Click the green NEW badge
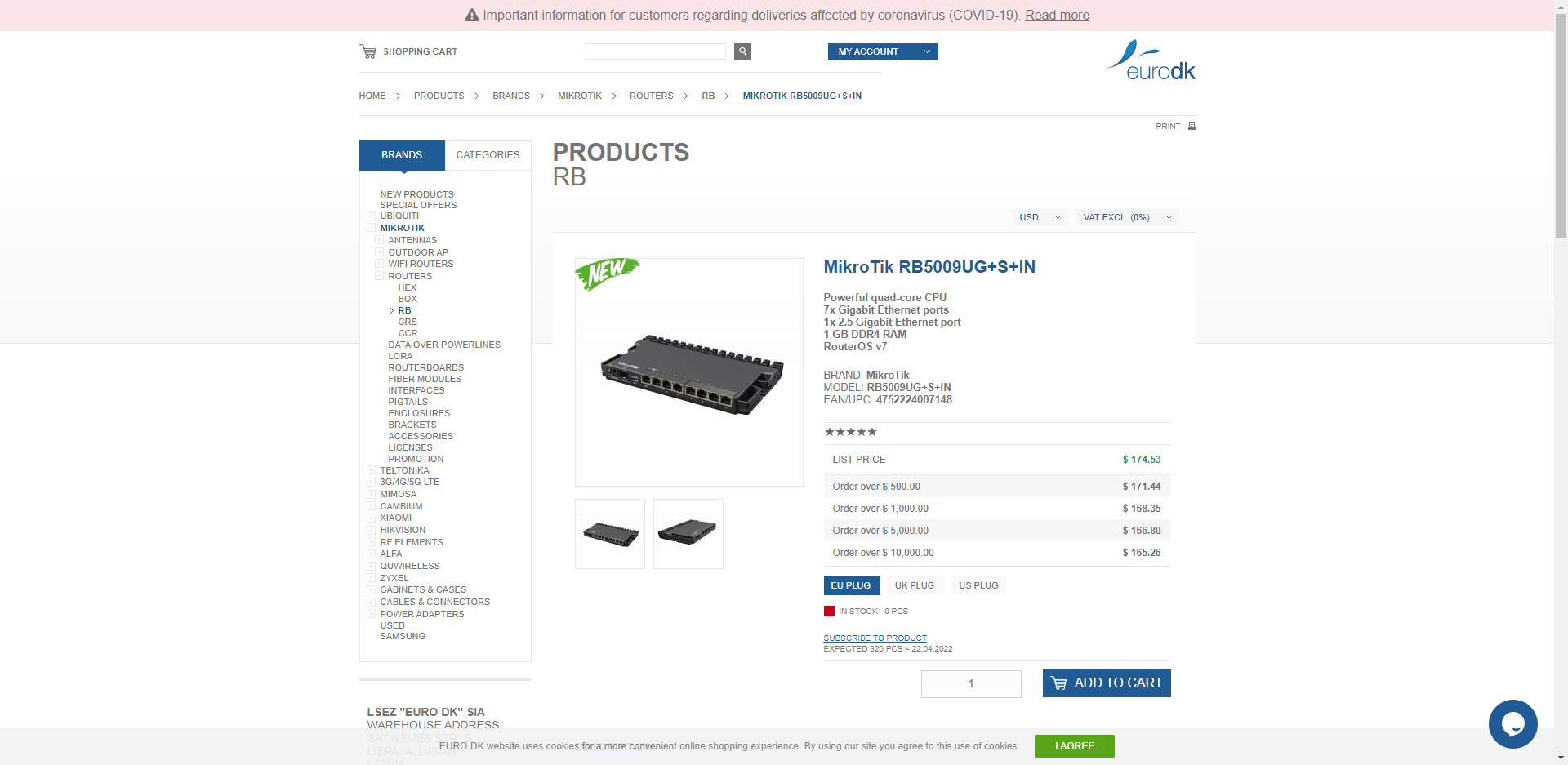The image size is (1568, 765). point(606,274)
